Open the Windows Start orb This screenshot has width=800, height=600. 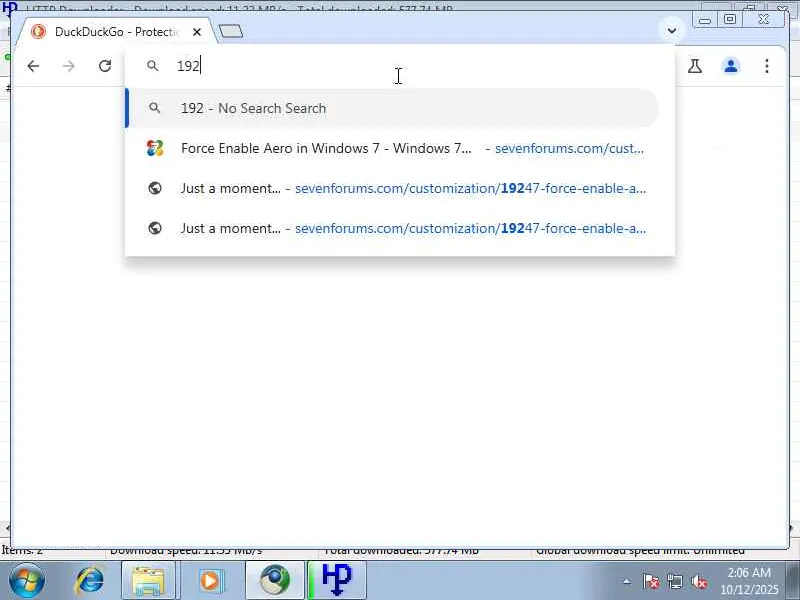coord(26,580)
